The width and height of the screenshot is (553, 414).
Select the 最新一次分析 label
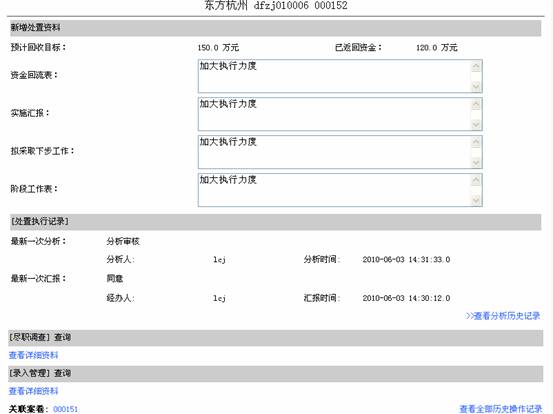[x=38, y=241]
